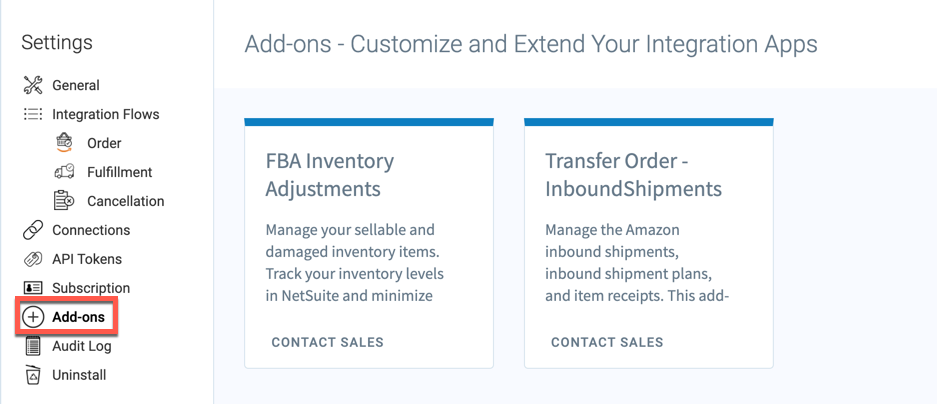Select the Integration Flows menu label
937x404 pixels.
tap(106, 114)
